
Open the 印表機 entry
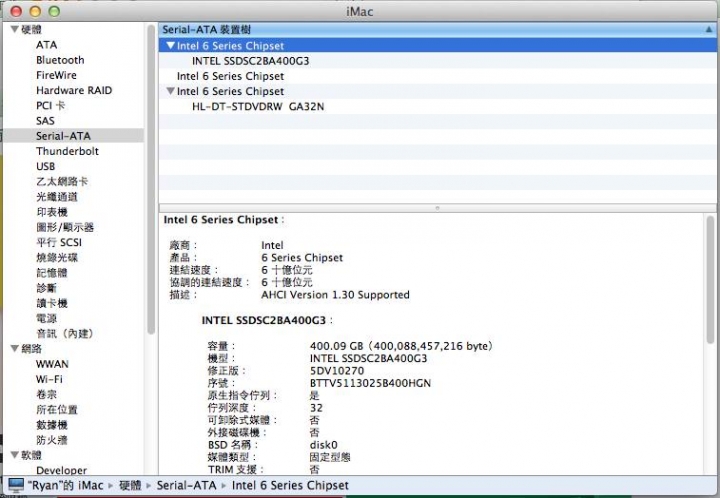coord(52,212)
